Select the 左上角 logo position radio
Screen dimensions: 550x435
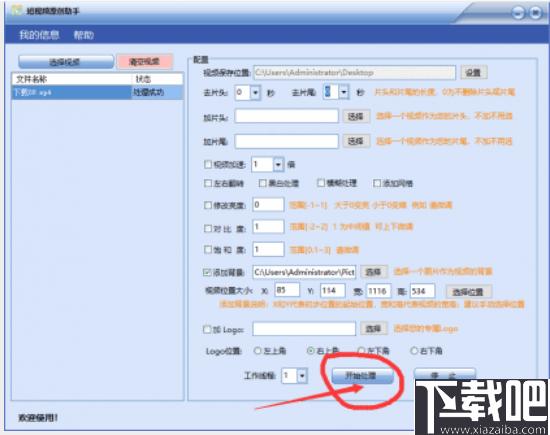(257, 350)
